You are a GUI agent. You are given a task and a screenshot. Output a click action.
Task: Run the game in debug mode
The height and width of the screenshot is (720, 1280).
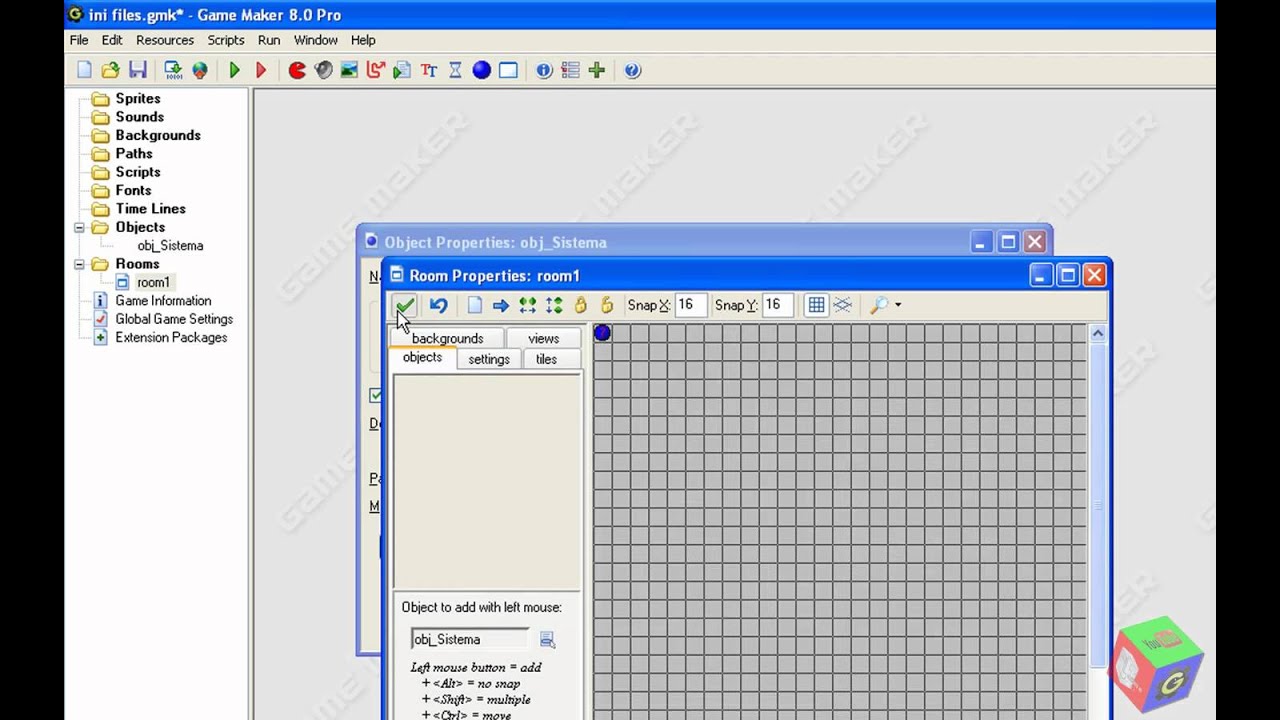pos(261,70)
